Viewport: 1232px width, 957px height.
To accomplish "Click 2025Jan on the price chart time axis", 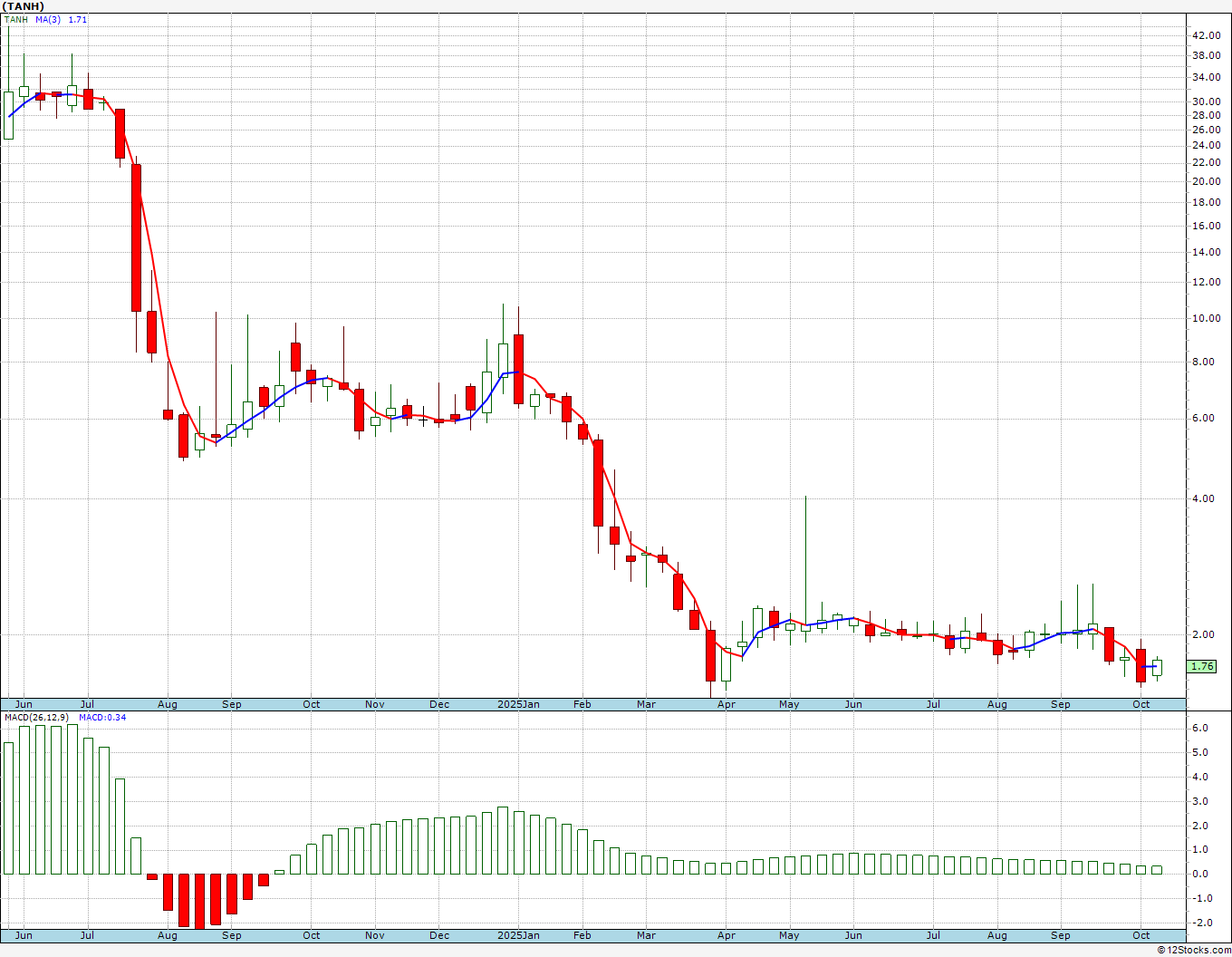I will click(x=519, y=704).
